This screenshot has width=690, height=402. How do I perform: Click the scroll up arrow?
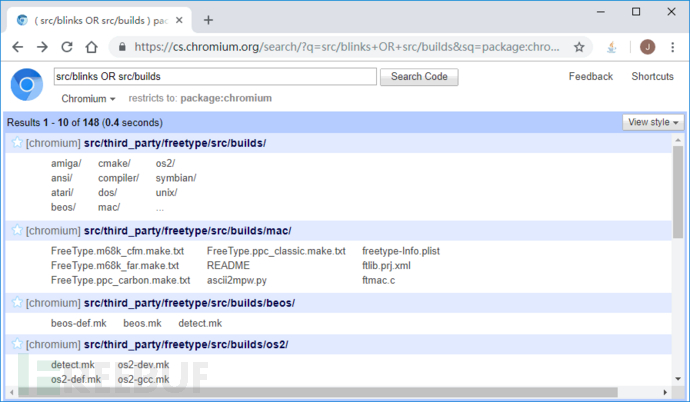[x=678, y=140]
